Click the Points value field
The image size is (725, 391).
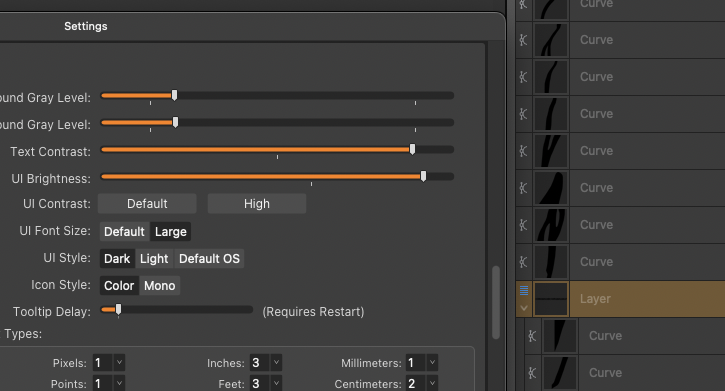103,384
